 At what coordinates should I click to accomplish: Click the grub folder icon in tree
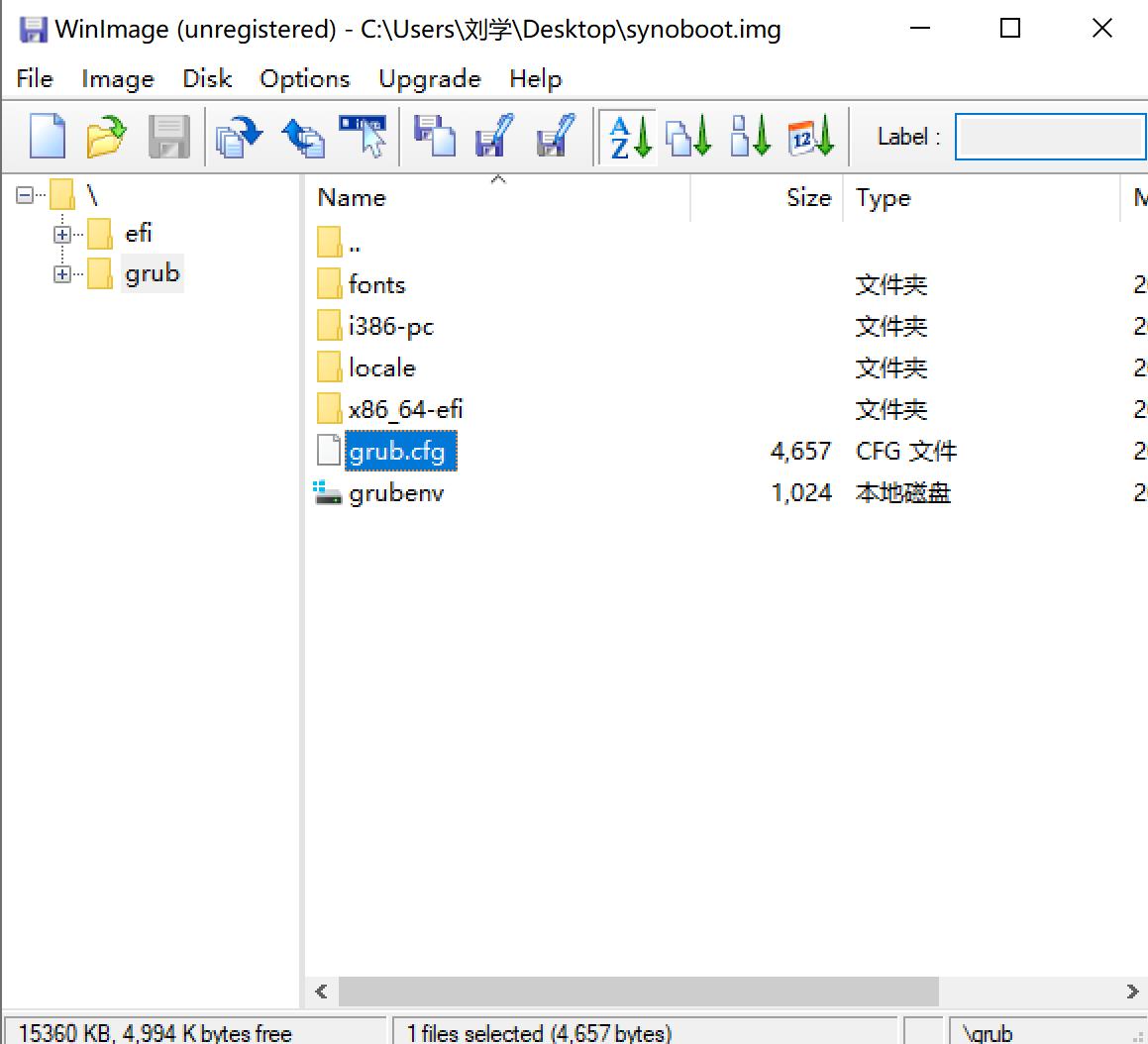(100, 273)
